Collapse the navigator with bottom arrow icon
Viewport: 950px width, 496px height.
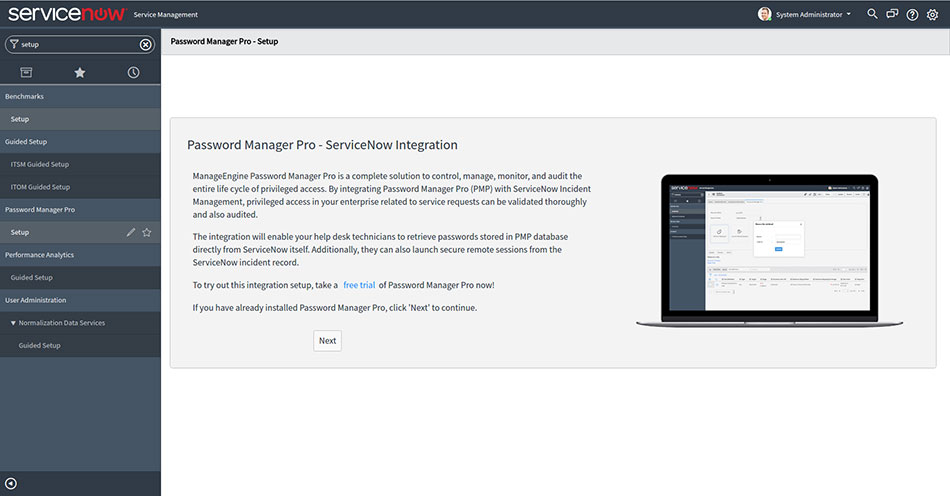11,483
